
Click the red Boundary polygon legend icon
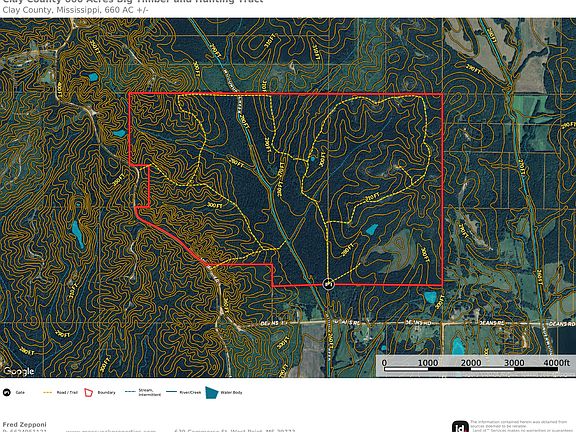(x=89, y=392)
